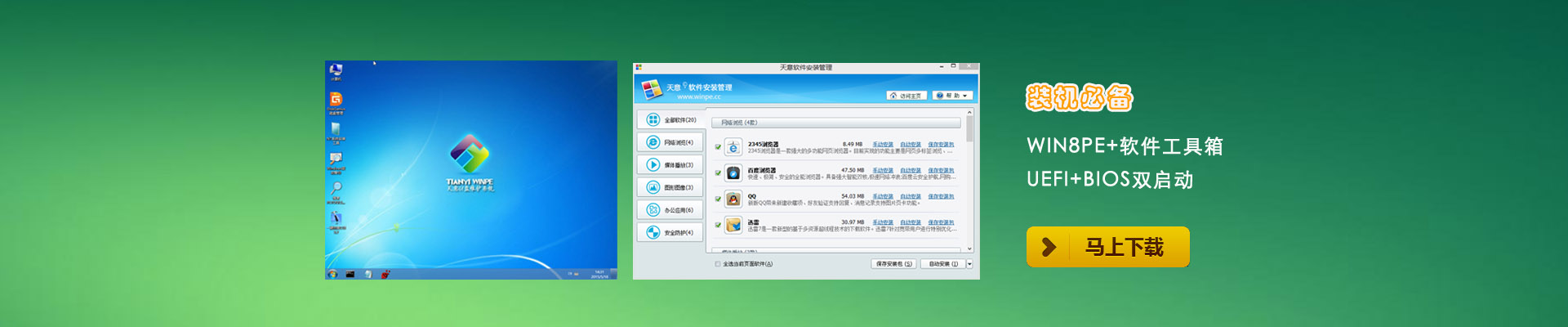Click the 迅雷 app icon
The image size is (1568, 327).
(733, 225)
